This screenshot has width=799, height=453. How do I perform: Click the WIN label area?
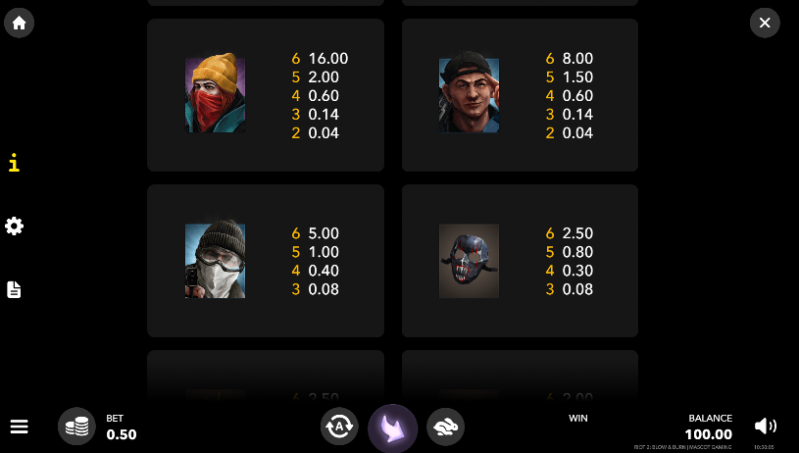(578, 418)
